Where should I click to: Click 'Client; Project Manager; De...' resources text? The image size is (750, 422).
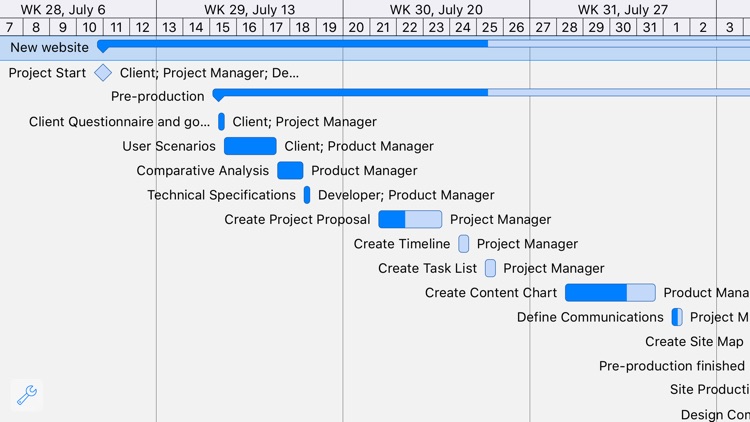click(209, 73)
